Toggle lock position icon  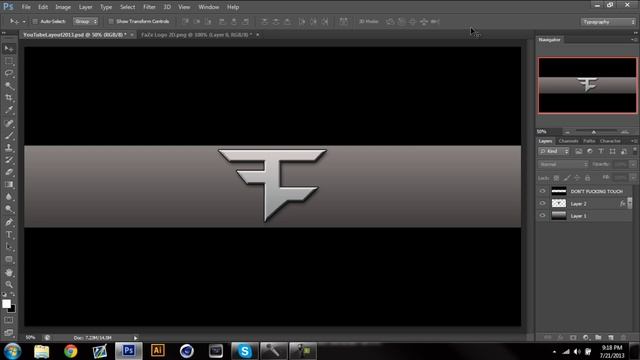point(577,178)
